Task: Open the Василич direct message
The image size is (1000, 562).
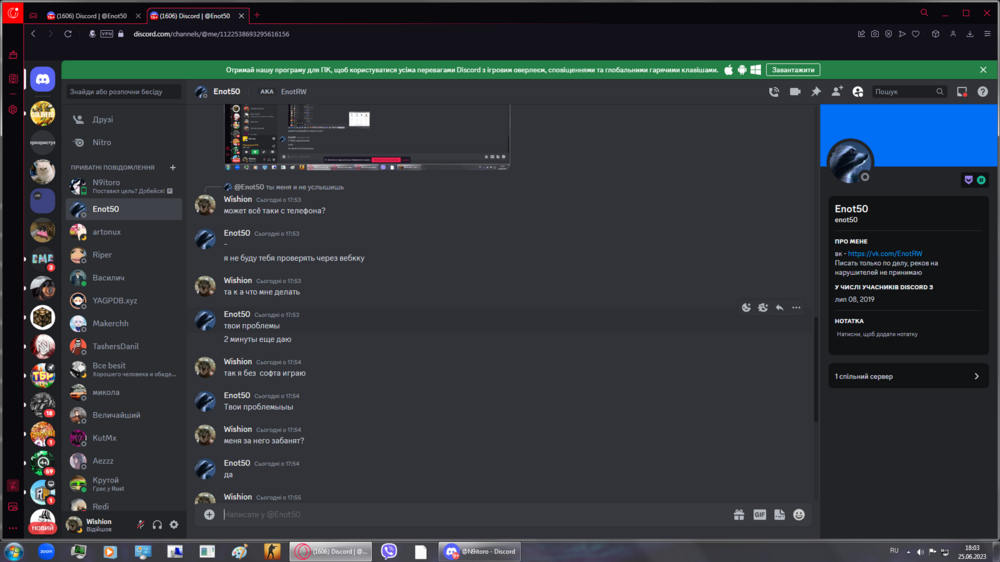Action: click(124, 277)
